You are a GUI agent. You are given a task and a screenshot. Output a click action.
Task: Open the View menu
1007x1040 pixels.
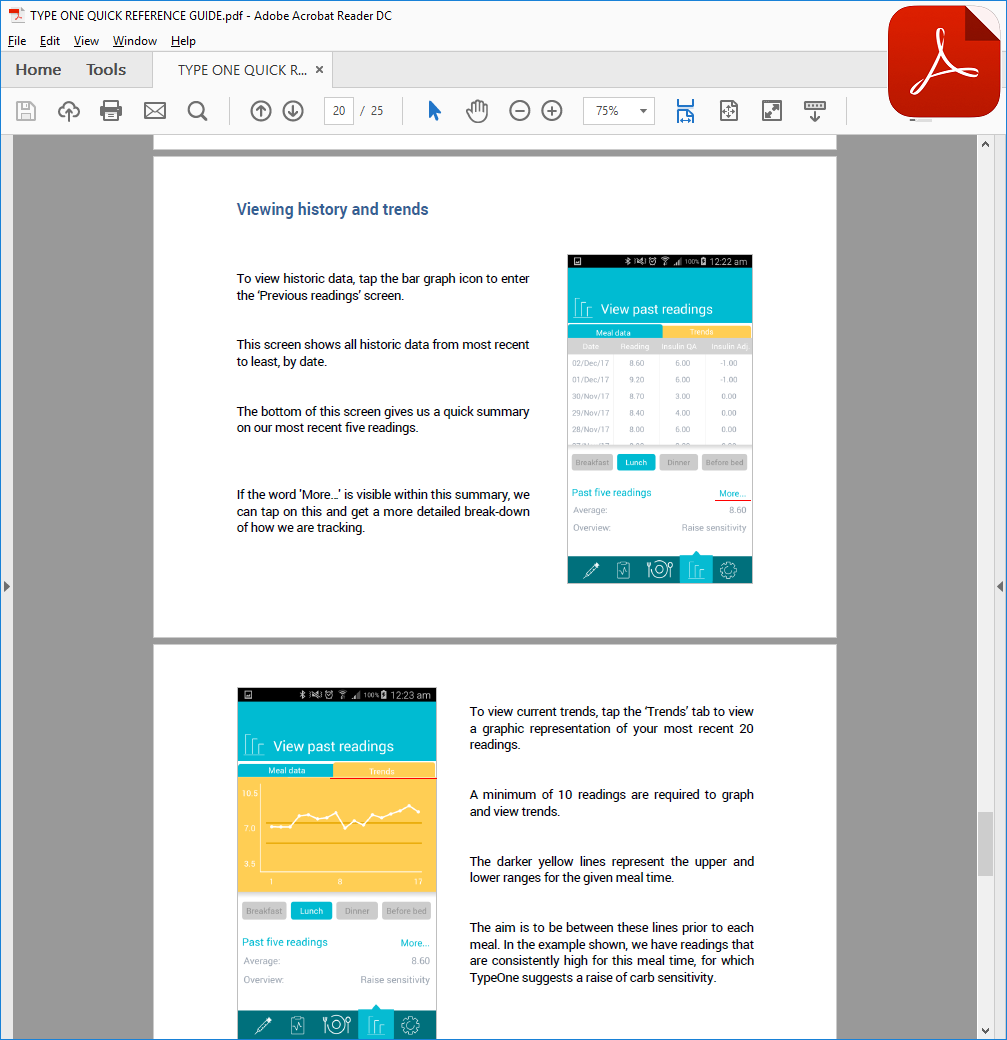click(86, 41)
